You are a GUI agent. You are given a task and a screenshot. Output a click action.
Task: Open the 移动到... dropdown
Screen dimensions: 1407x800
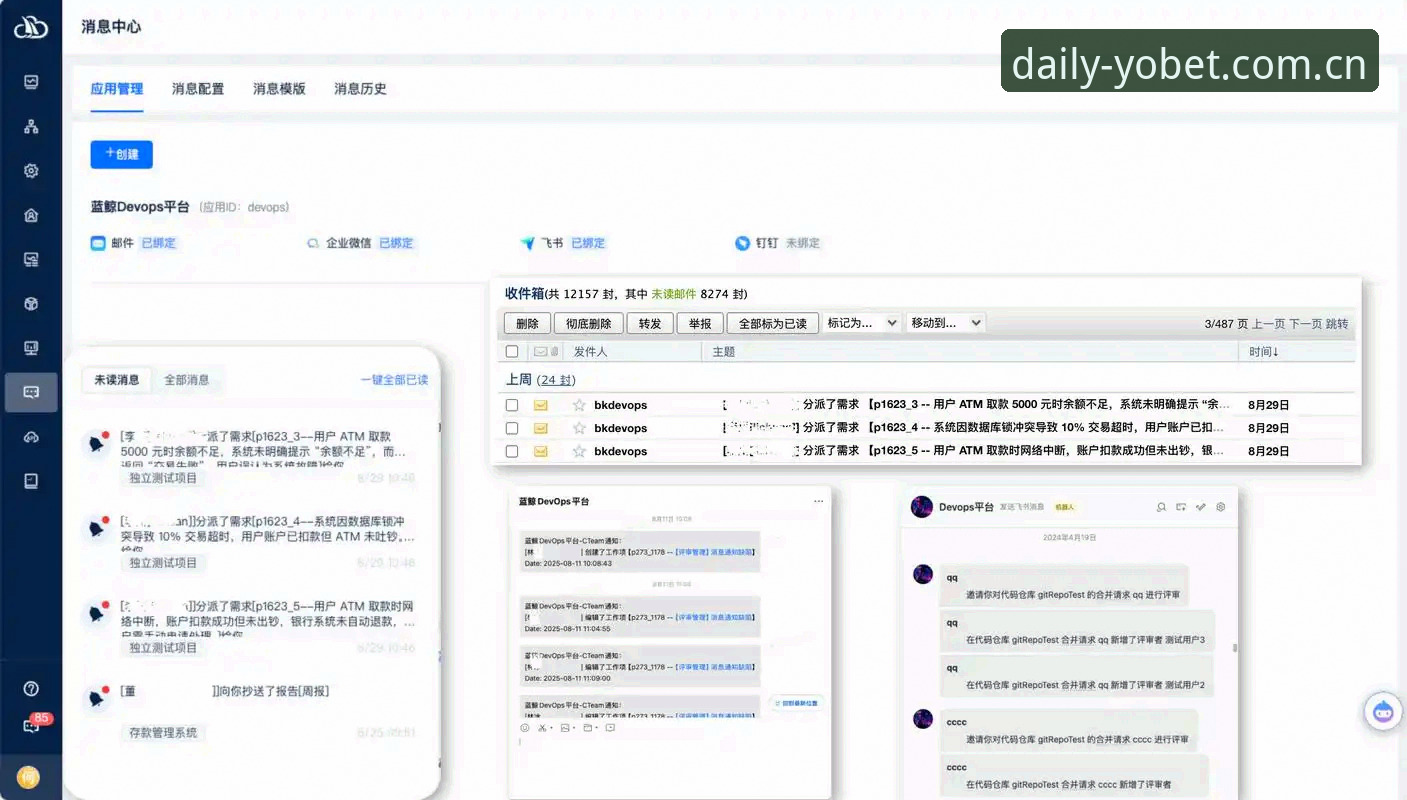click(x=946, y=323)
